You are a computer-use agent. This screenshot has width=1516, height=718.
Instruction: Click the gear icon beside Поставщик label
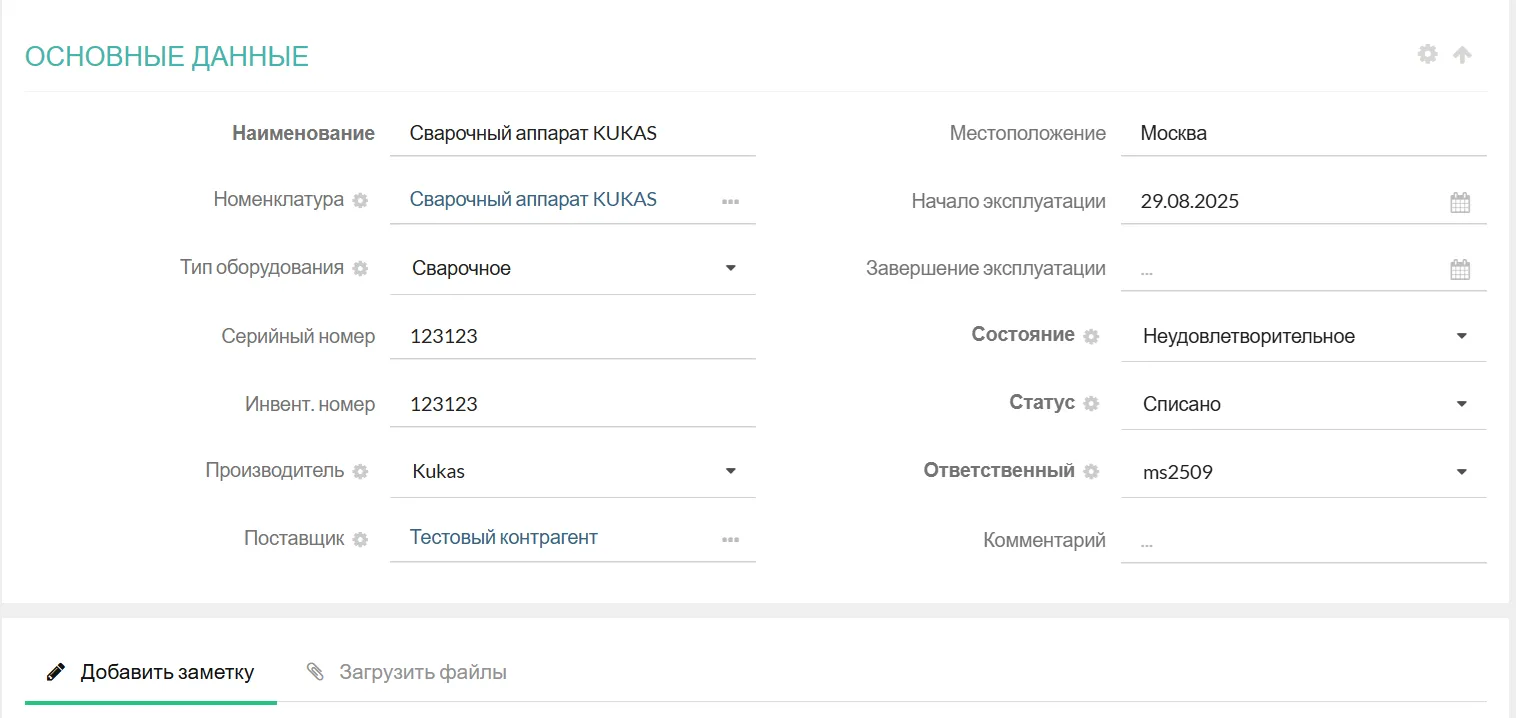click(x=360, y=540)
